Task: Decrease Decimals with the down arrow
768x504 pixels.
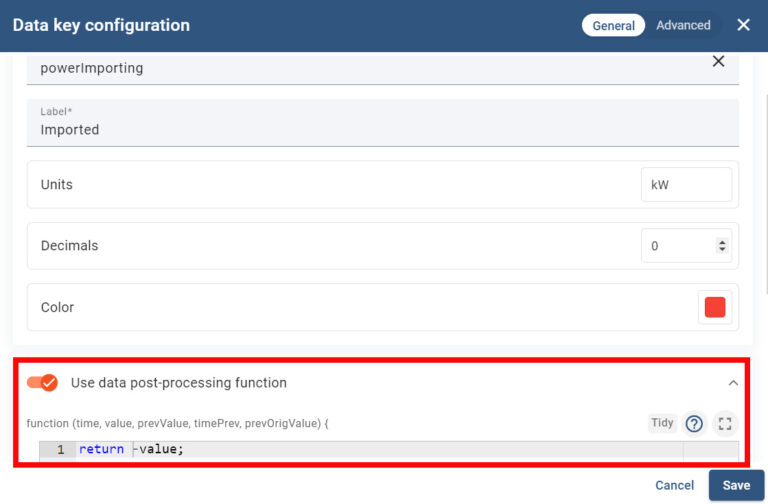Action: coord(723,250)
